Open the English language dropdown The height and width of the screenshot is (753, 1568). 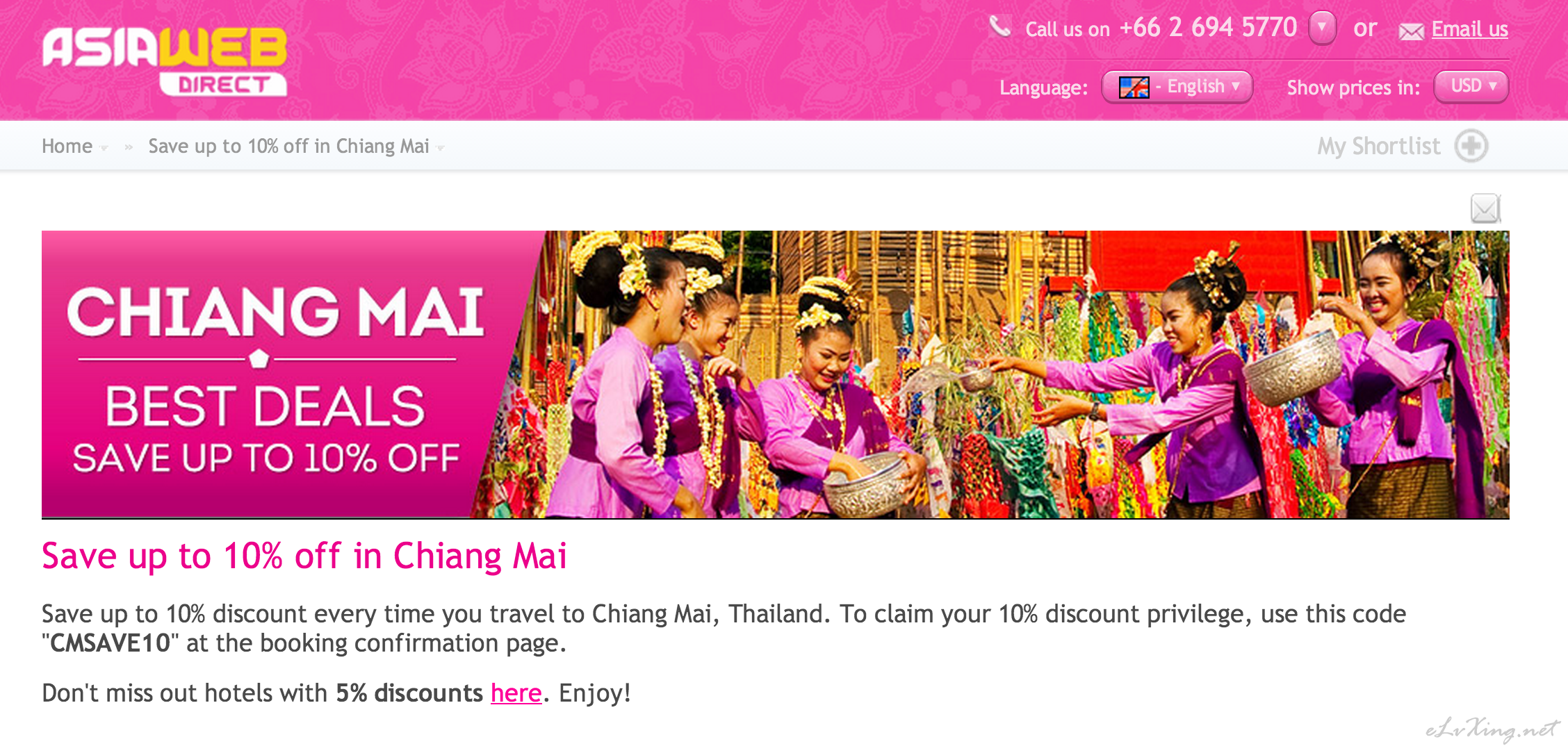1177,87
